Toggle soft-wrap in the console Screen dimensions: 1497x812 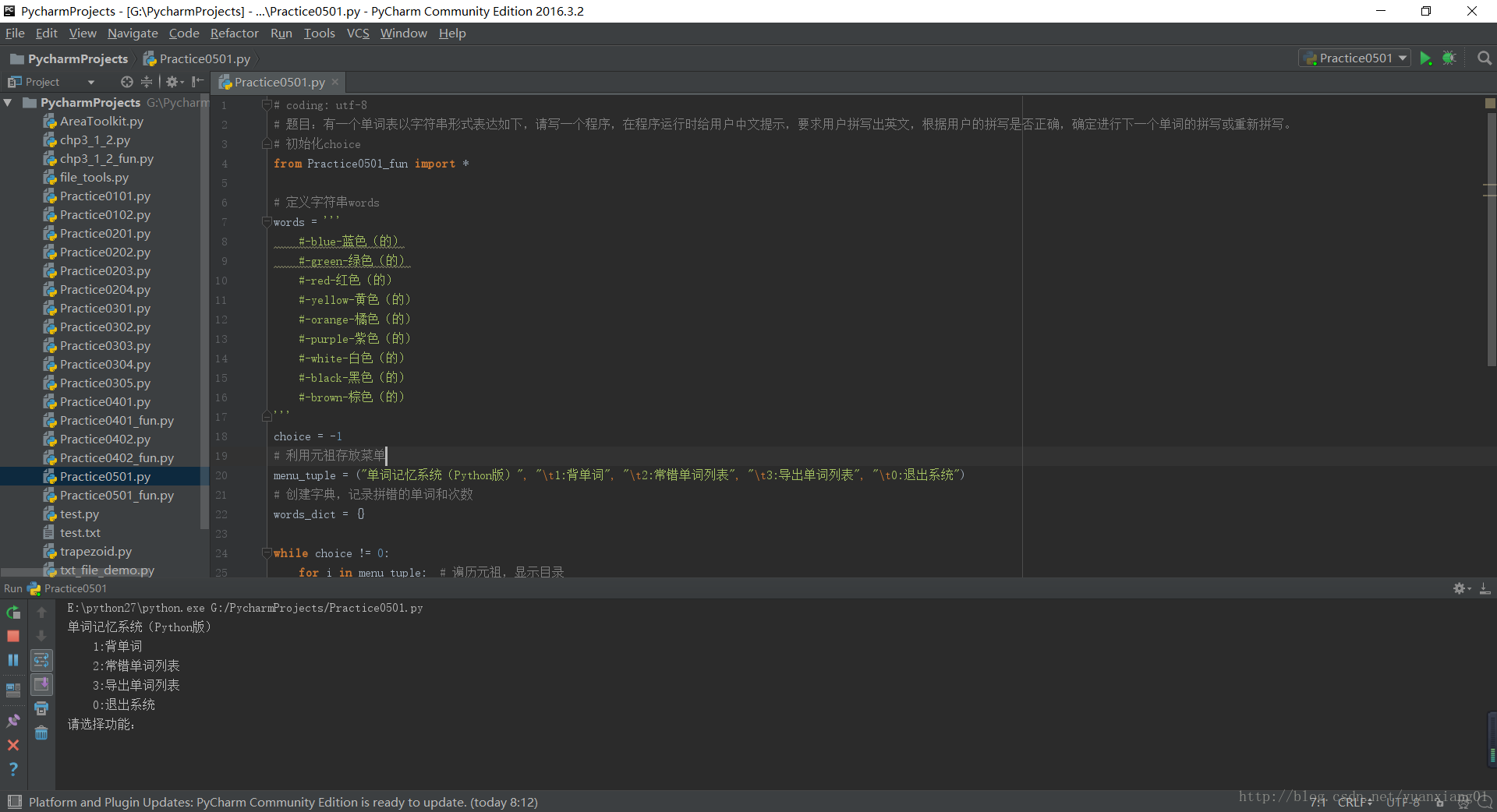pos(41,660)
